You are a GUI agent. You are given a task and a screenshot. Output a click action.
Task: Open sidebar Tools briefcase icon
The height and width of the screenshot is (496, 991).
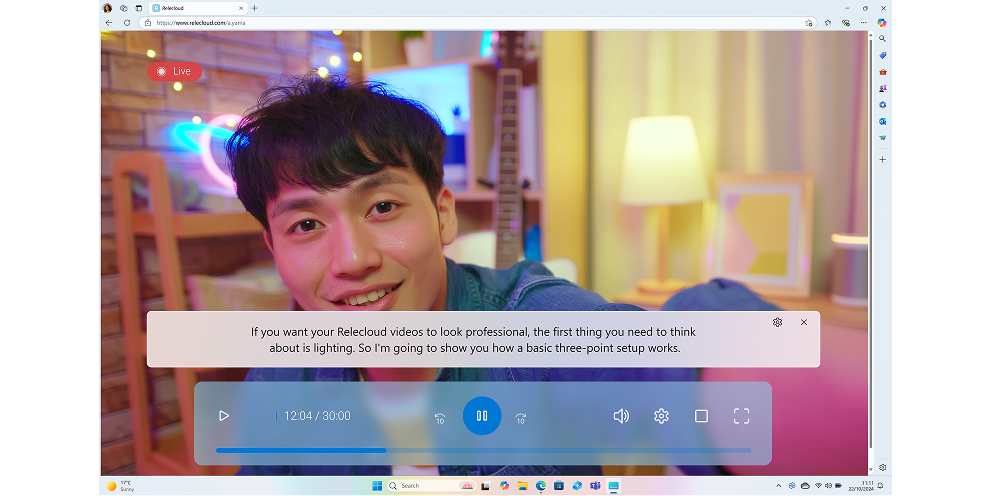coord(882,72)
